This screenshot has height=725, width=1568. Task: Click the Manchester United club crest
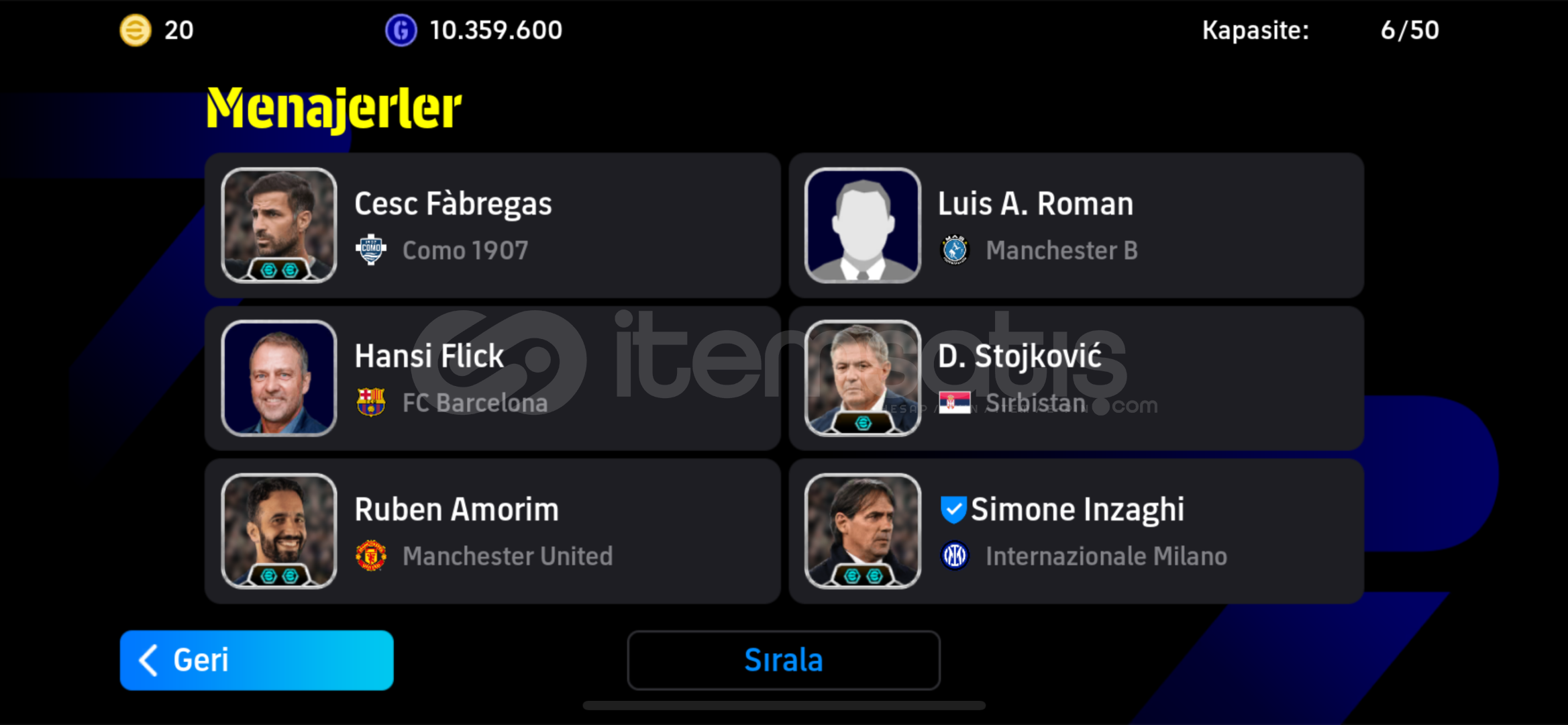click(x=371, y=556)
